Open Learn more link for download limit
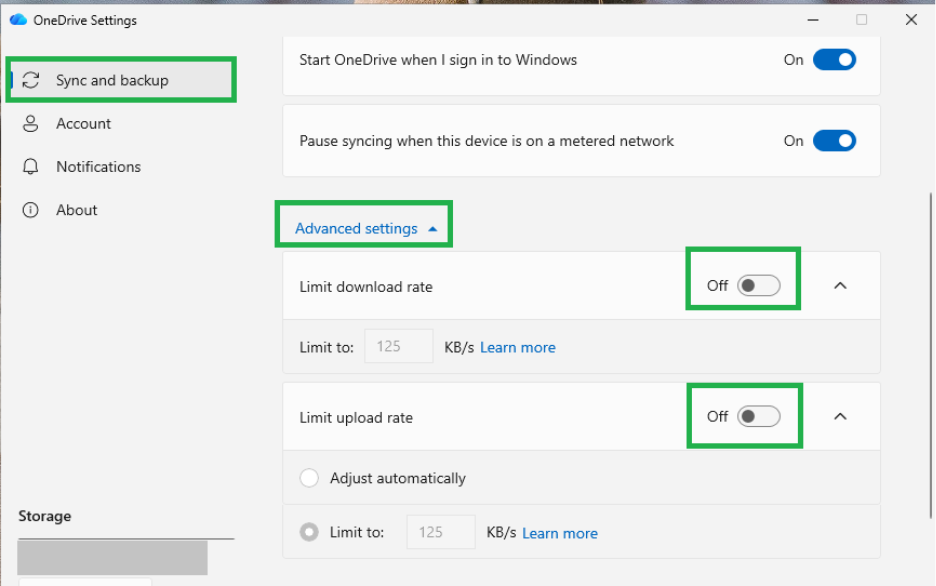Image resolution: width=936 pixels, height=586 pixels. (518, 347)
